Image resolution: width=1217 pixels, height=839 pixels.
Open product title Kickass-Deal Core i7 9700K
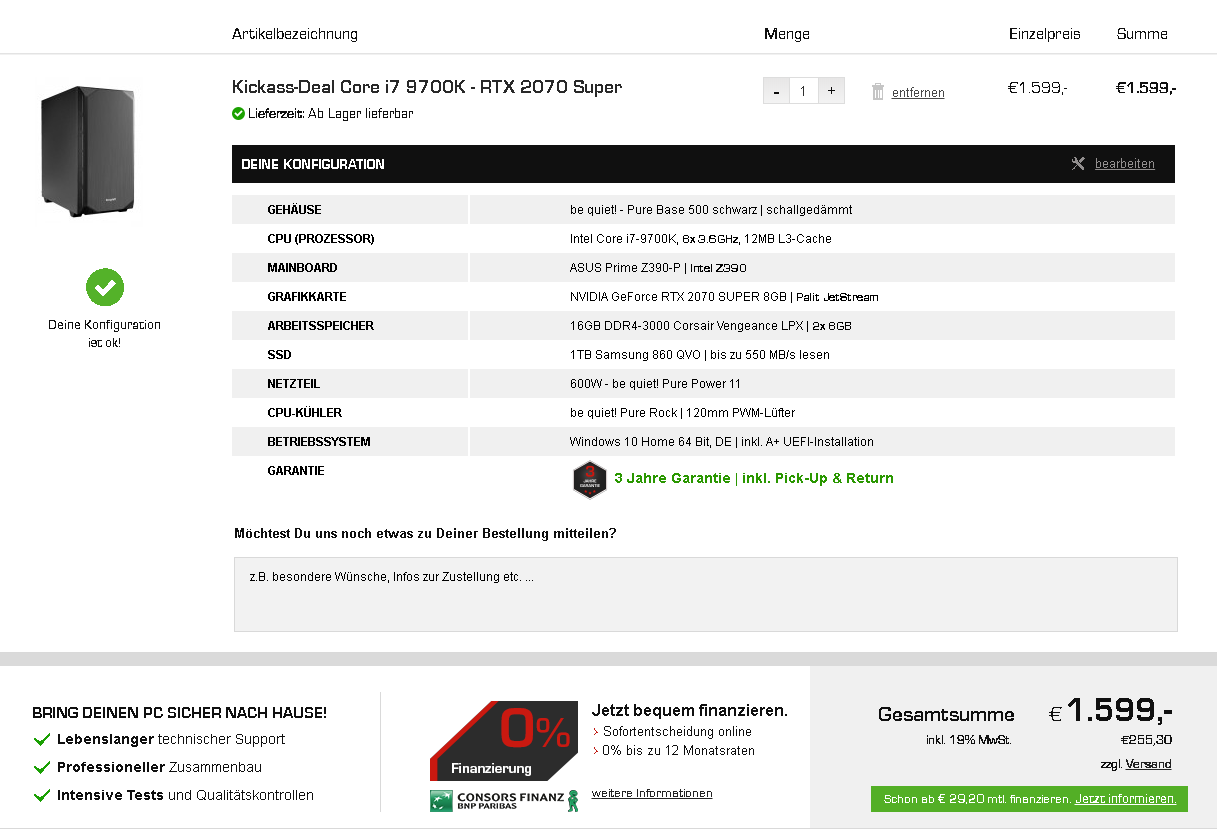pos(427,87)
